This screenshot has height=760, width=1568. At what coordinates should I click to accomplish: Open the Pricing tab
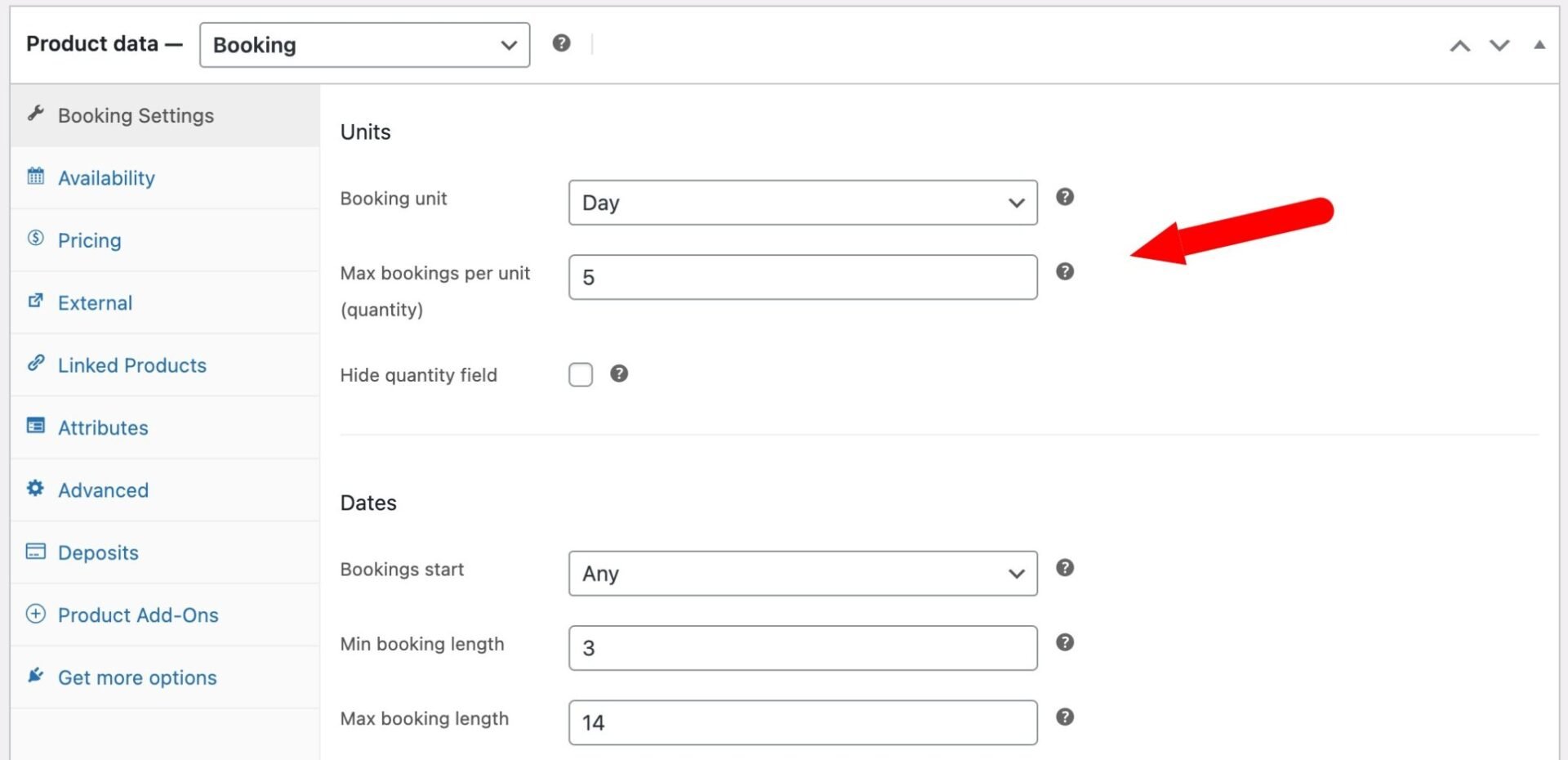click(x=89, y=240)
